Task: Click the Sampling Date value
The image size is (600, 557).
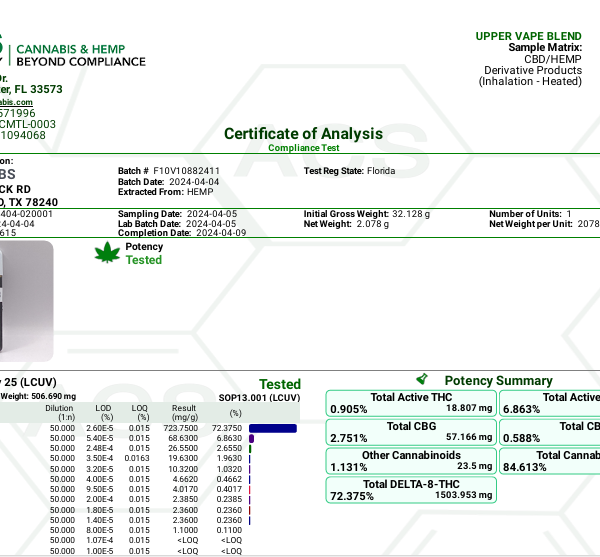Action: pyautogui.click(x=212, y=214)
